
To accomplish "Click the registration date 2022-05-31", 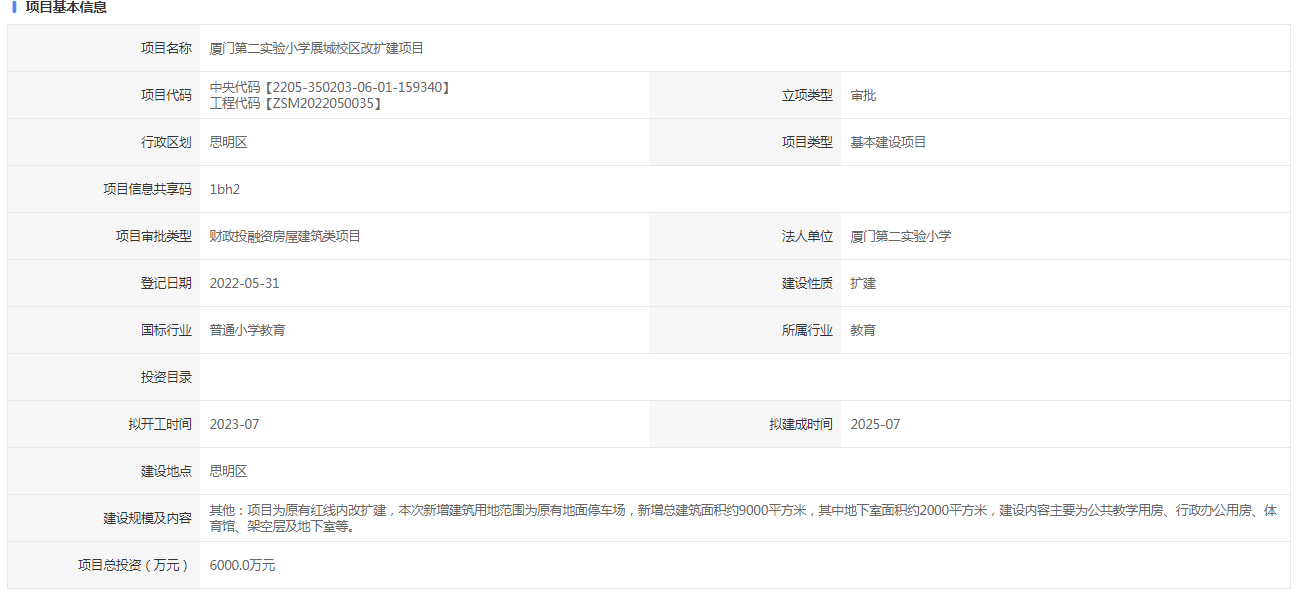I will click(x=244, y=283).
